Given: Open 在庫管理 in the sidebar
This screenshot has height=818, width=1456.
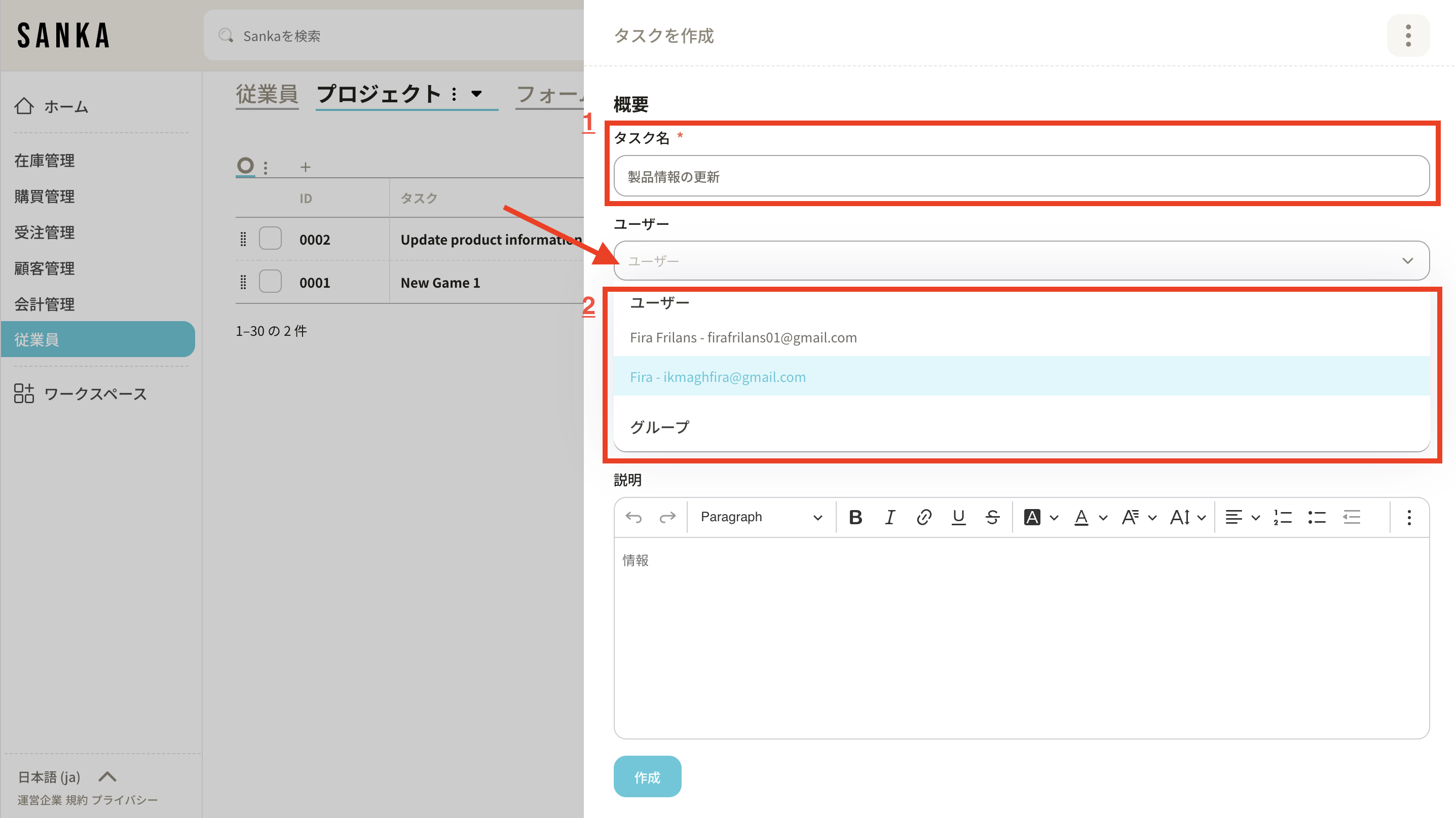Looking at the screenshot, I should tap(44, 161).
